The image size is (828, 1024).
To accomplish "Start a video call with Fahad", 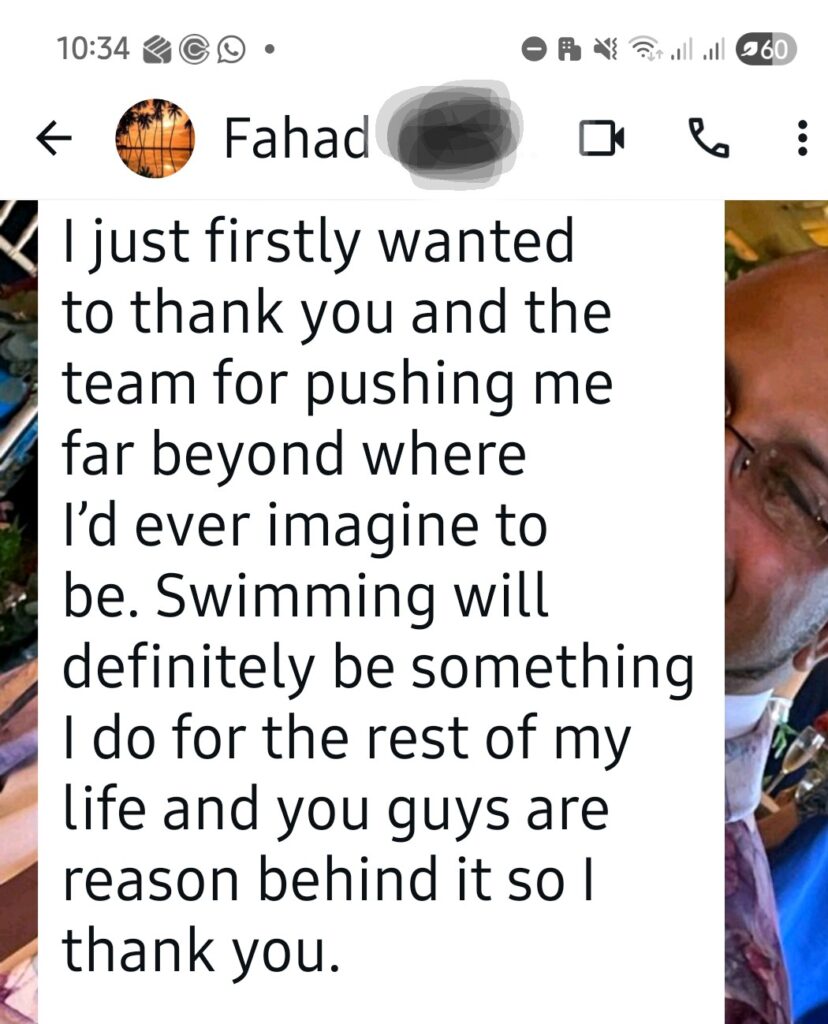I will click(x=602, y=140).
